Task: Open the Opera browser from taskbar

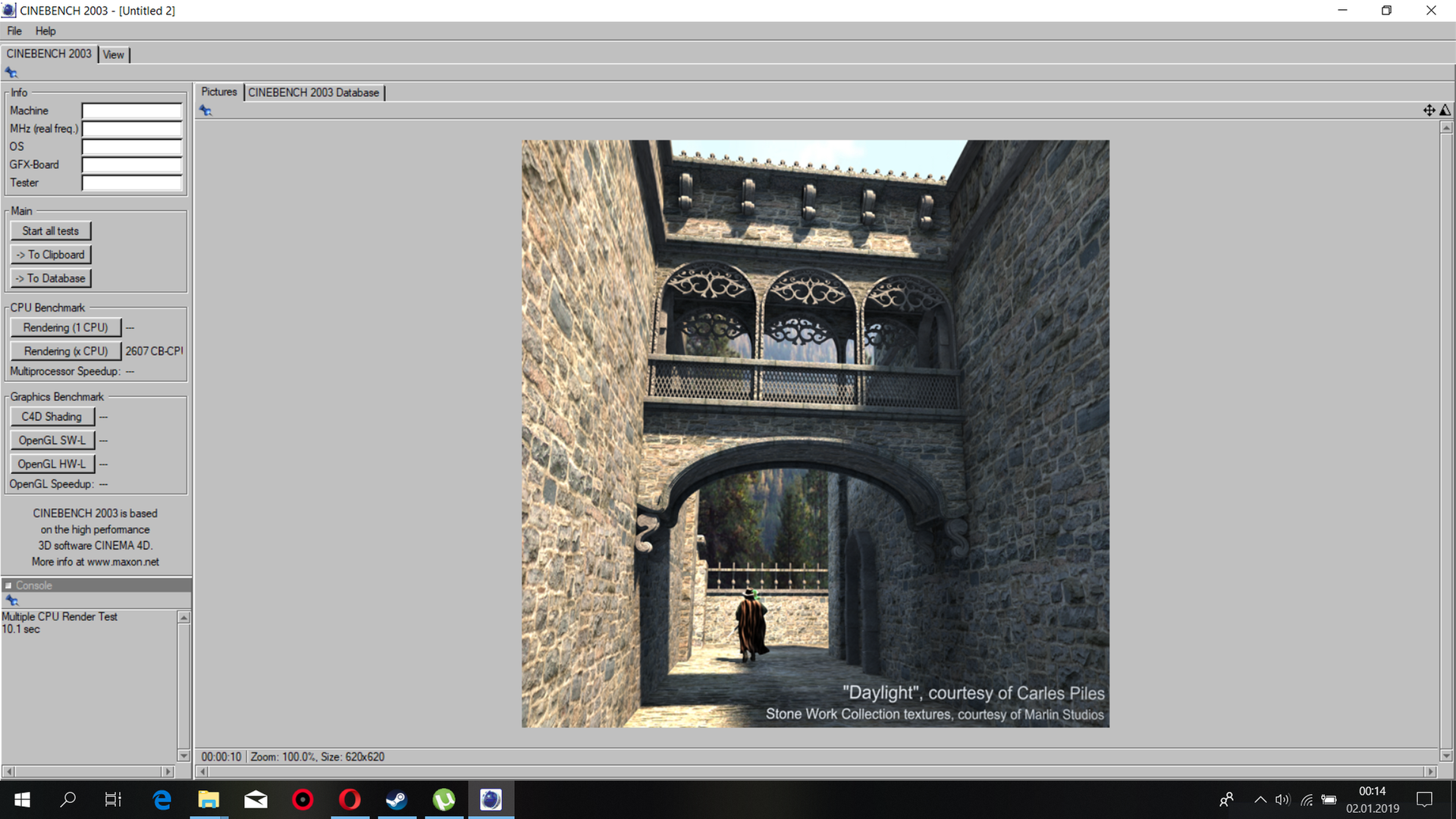Action: click(350, 800)
